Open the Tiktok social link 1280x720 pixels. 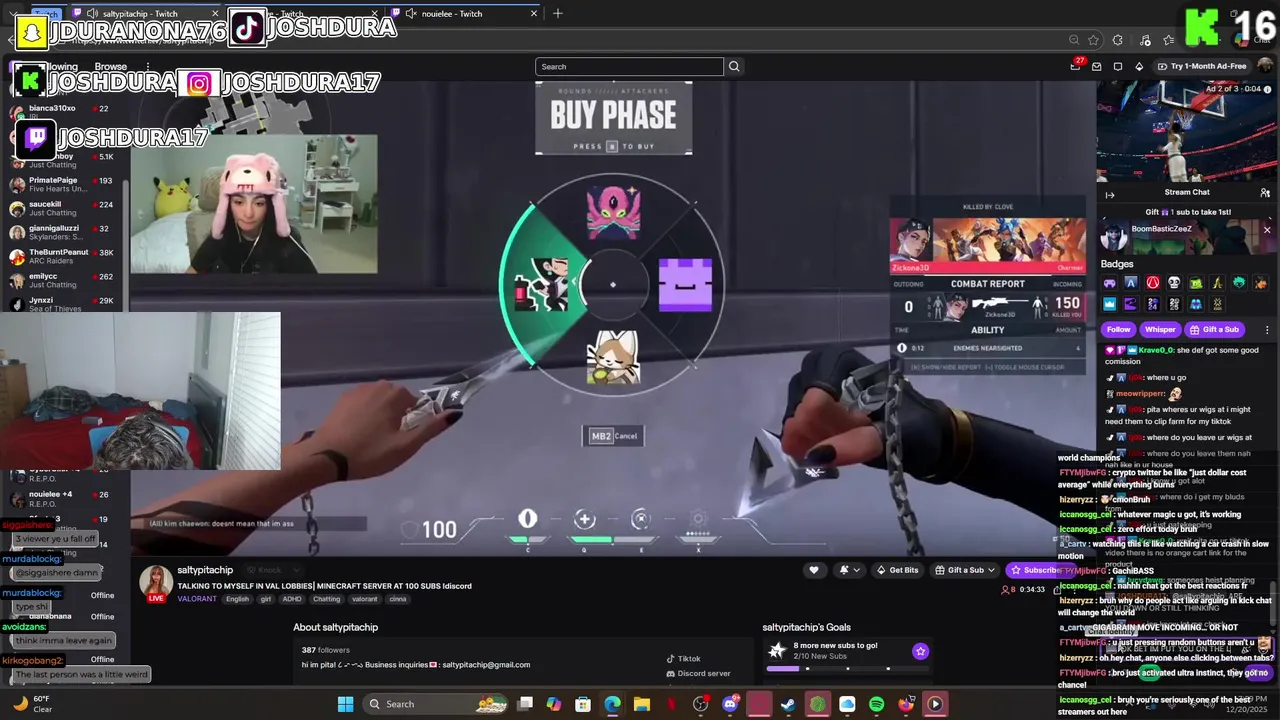tap(689, 659)
